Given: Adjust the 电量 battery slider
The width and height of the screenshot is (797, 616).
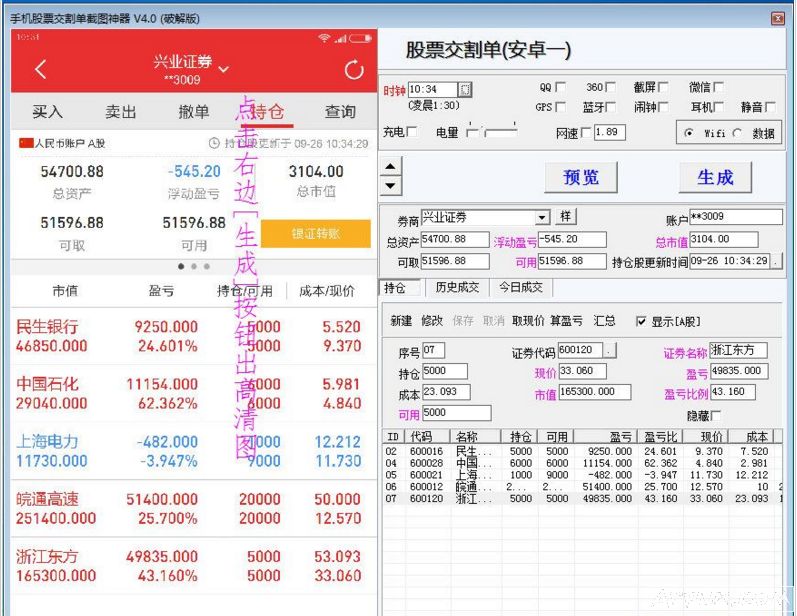Looking at the screenshot, I should tap(492, 130).
